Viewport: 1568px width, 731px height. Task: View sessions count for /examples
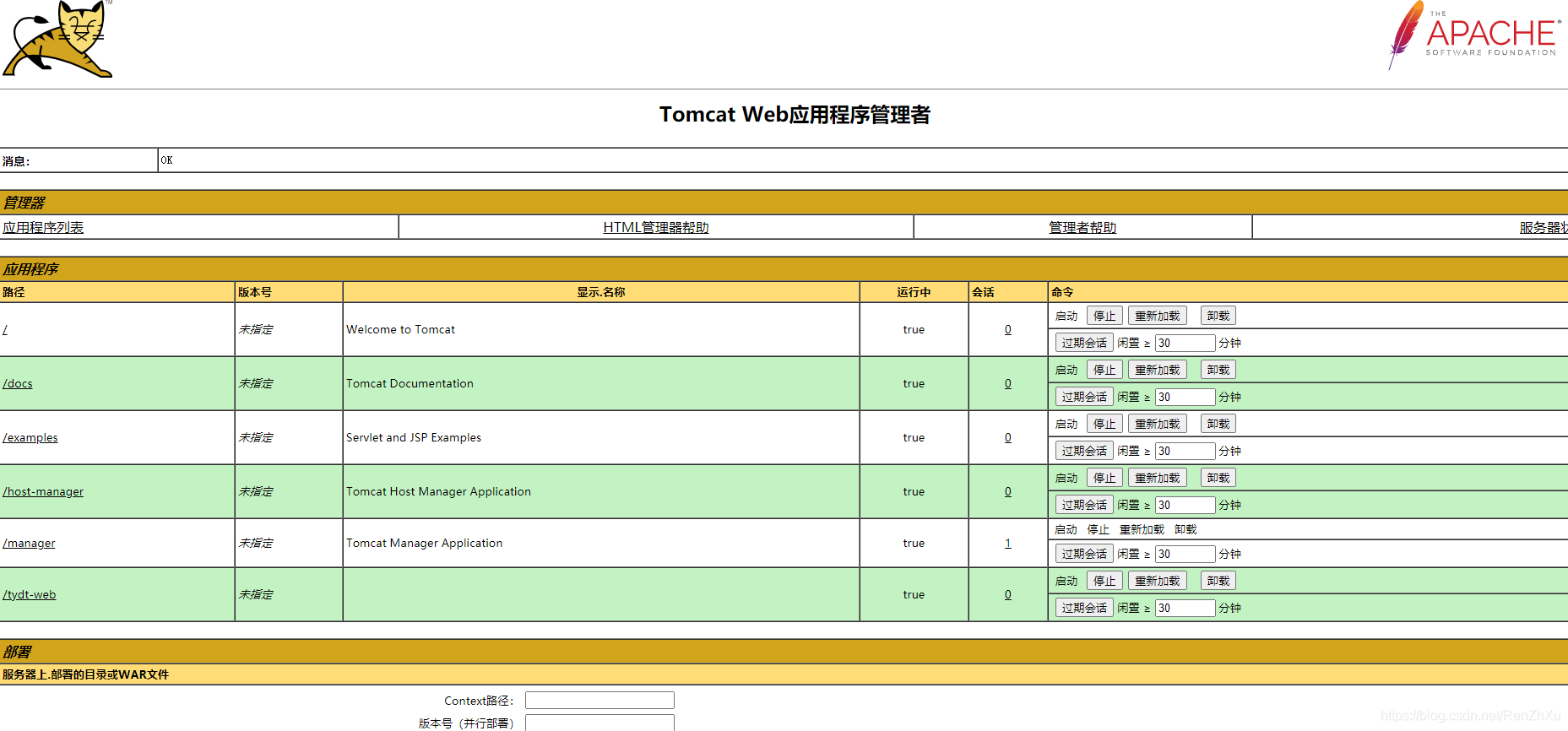[x=1007, y=437]
